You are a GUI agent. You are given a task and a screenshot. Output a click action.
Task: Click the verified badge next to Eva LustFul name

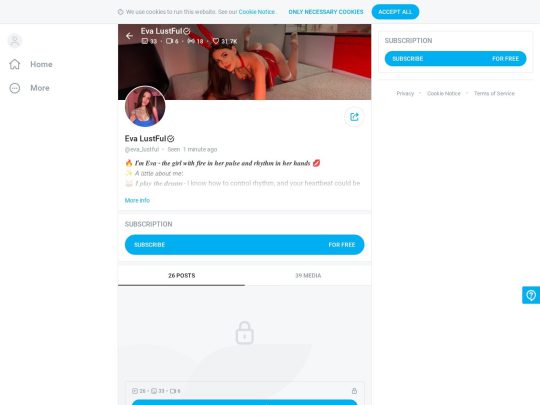(x=171, y=138)
